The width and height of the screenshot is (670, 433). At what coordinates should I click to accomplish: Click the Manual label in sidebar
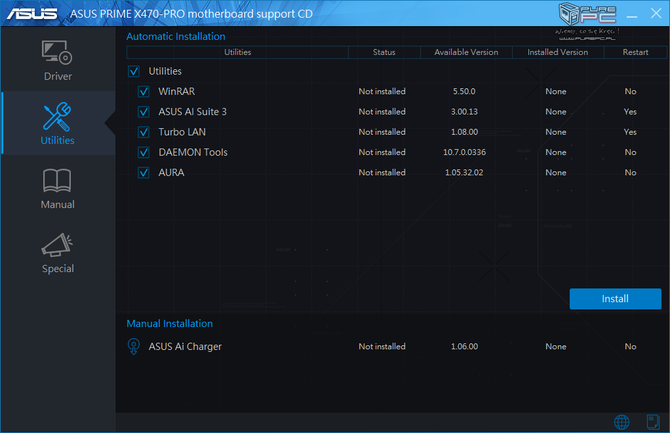pos(58,205)
